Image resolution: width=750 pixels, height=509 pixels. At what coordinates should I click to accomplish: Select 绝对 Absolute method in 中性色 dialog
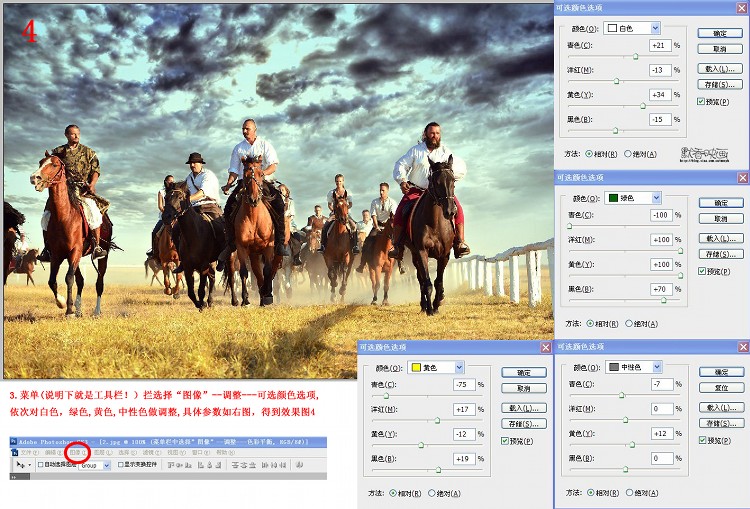(x=629, y=493)
